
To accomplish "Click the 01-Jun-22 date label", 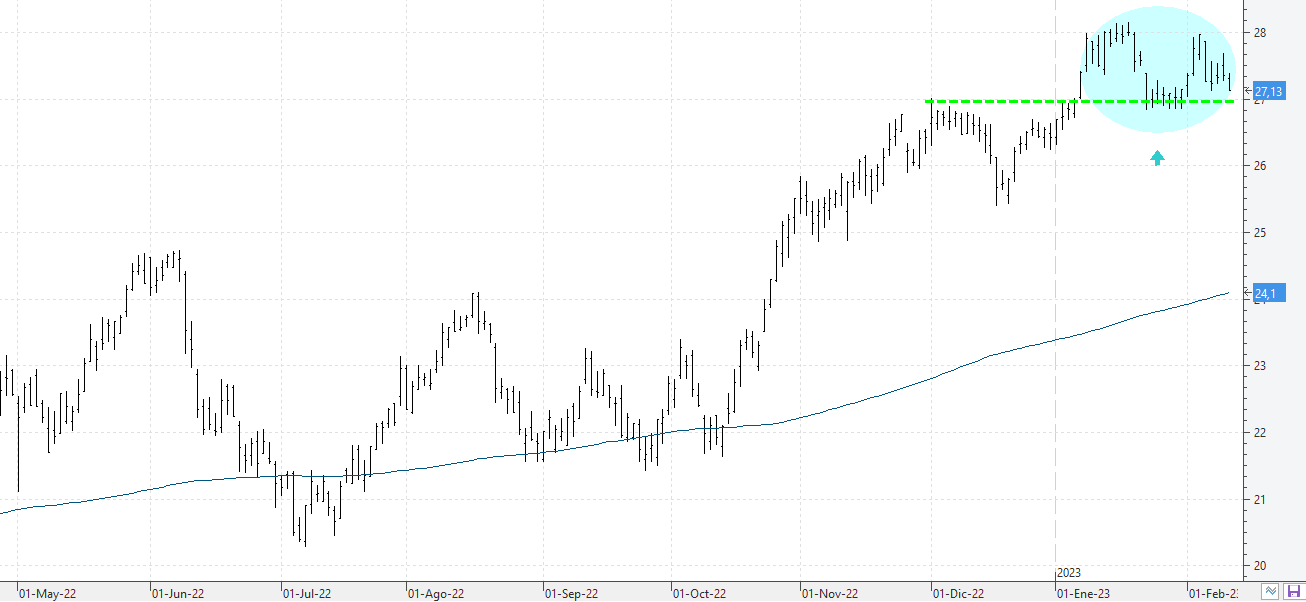I will point(178,593).
